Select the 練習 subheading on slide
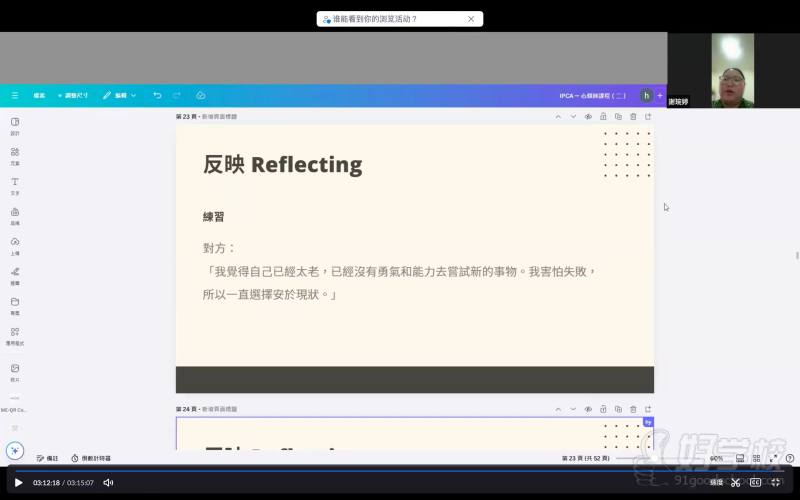 click(x=213, y=217)
